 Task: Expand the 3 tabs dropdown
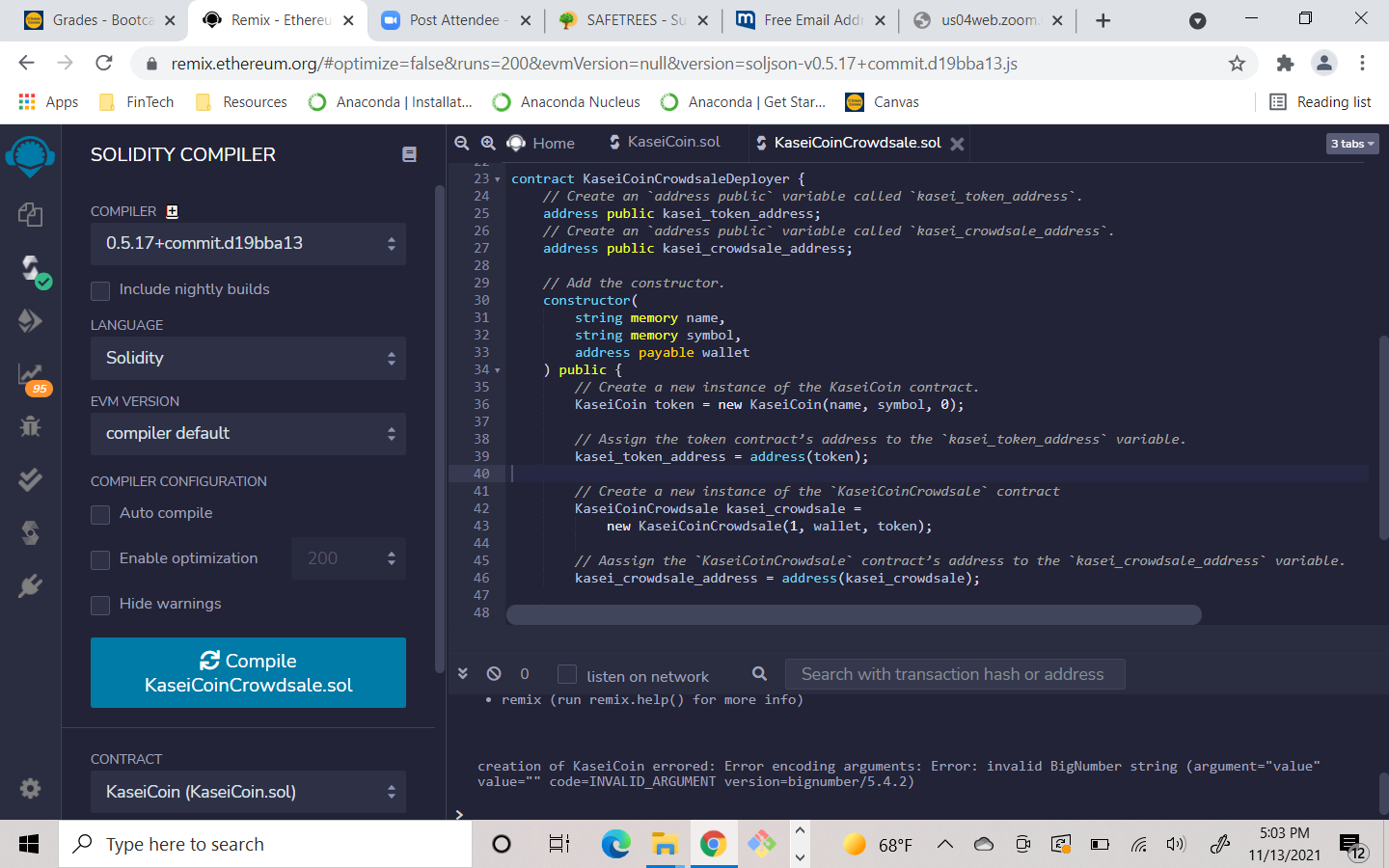click(1352, 144)
